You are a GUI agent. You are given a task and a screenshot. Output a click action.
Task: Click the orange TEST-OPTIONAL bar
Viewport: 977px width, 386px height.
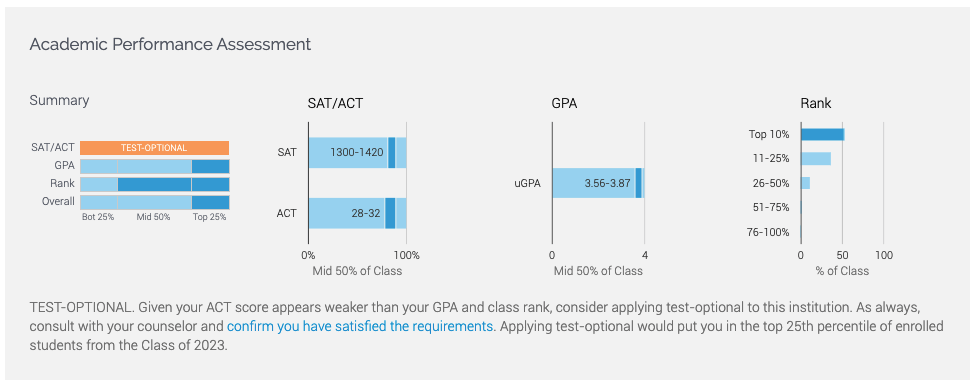[155, 148]
